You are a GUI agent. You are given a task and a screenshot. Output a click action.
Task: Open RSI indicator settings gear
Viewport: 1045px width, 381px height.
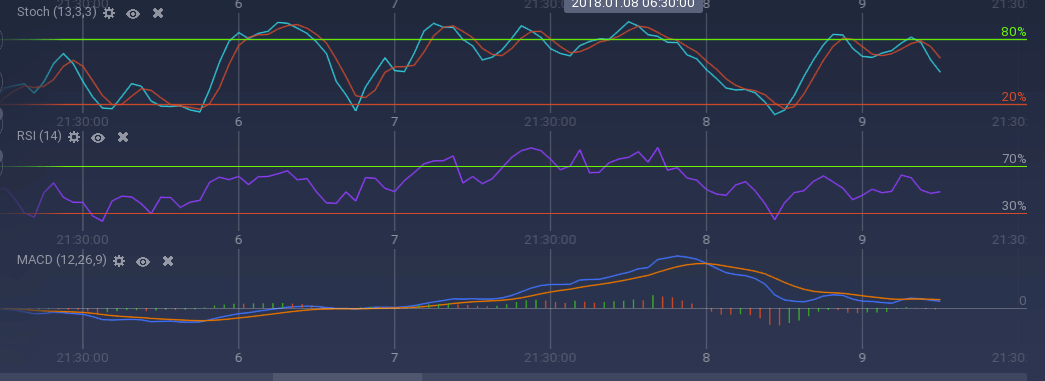tap(74, 137)
